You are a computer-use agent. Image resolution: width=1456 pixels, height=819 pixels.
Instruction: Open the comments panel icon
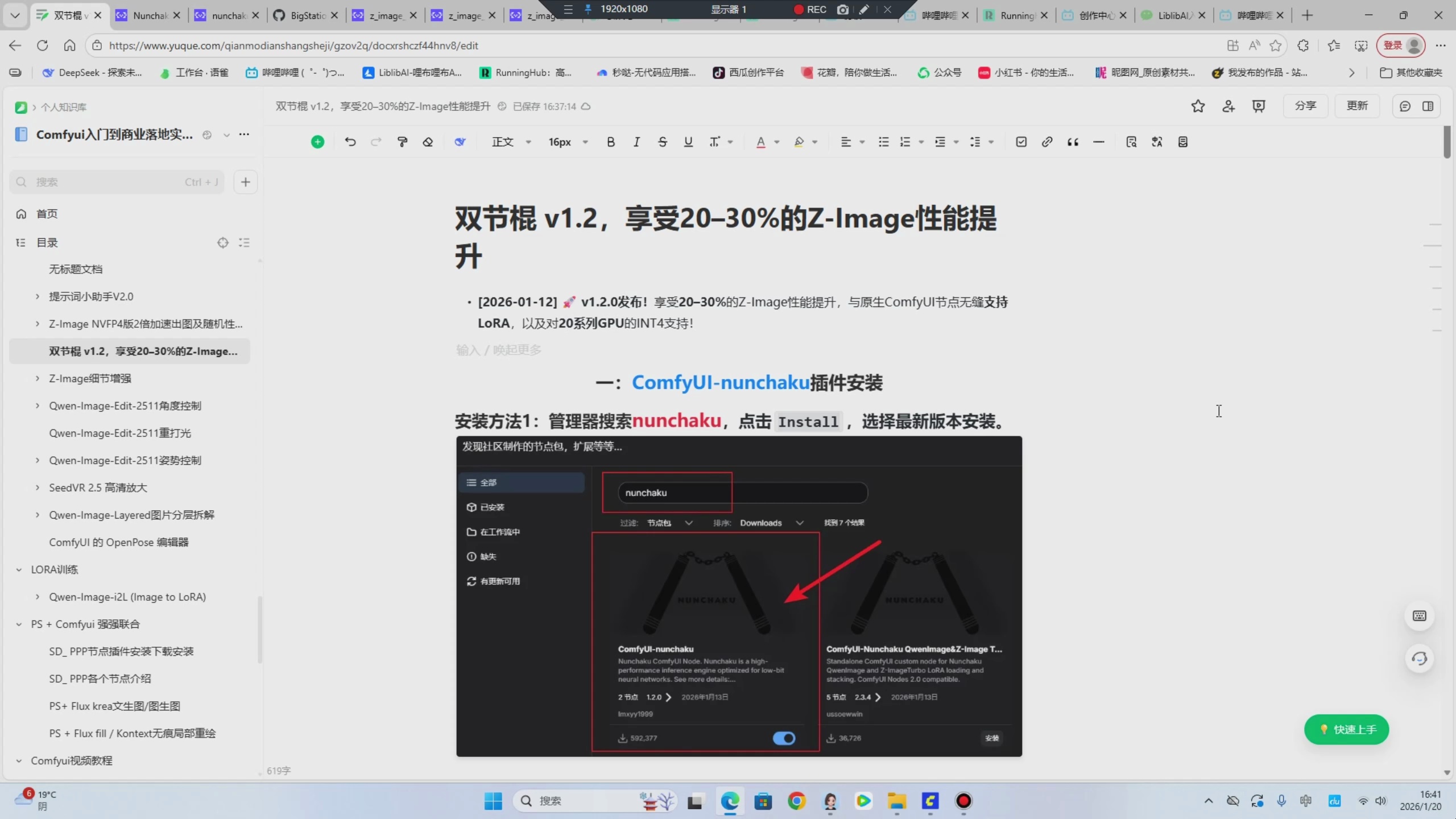pos(1405,106)
